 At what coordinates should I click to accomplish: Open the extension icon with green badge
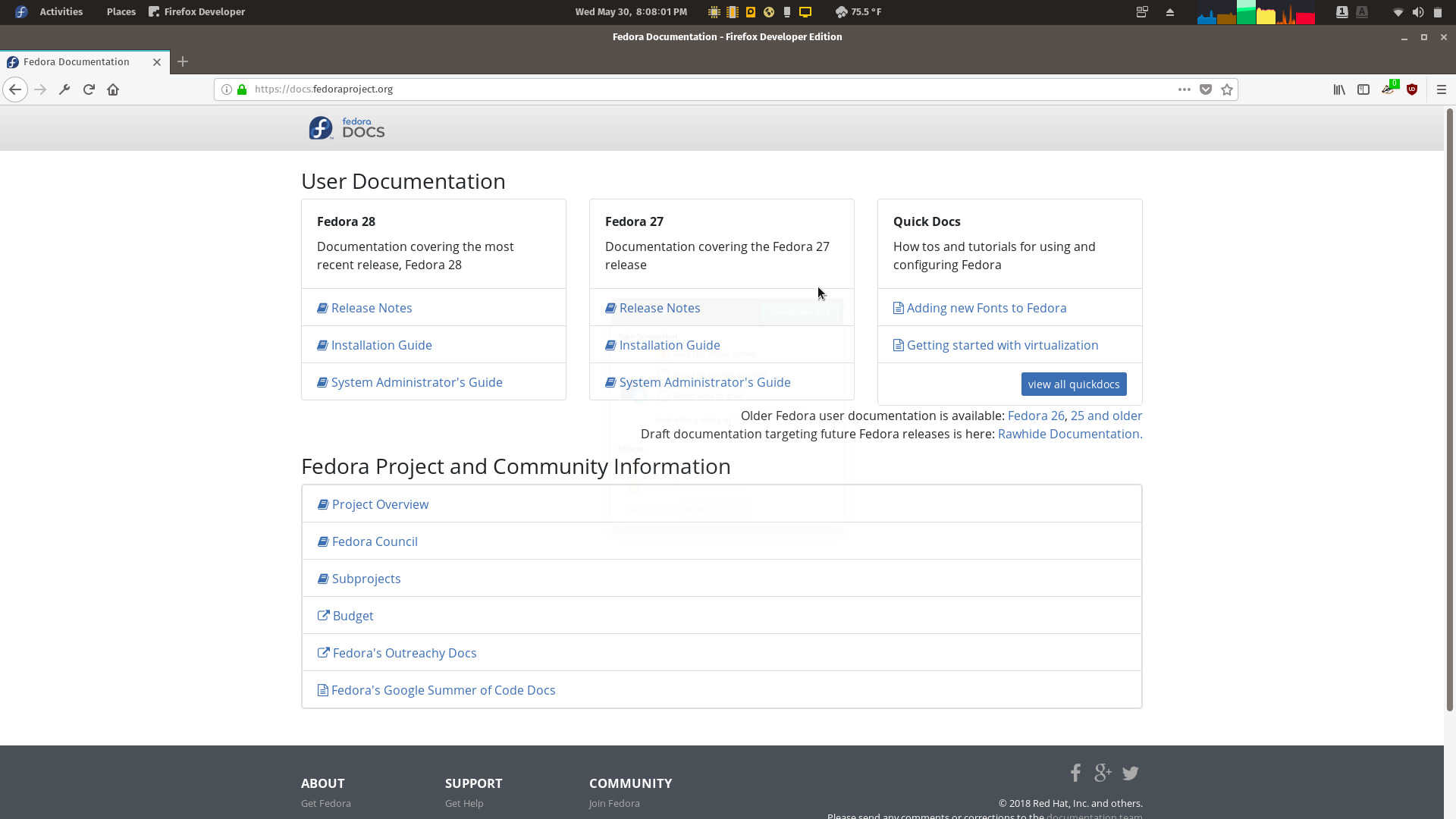[x=1389, y=88]
